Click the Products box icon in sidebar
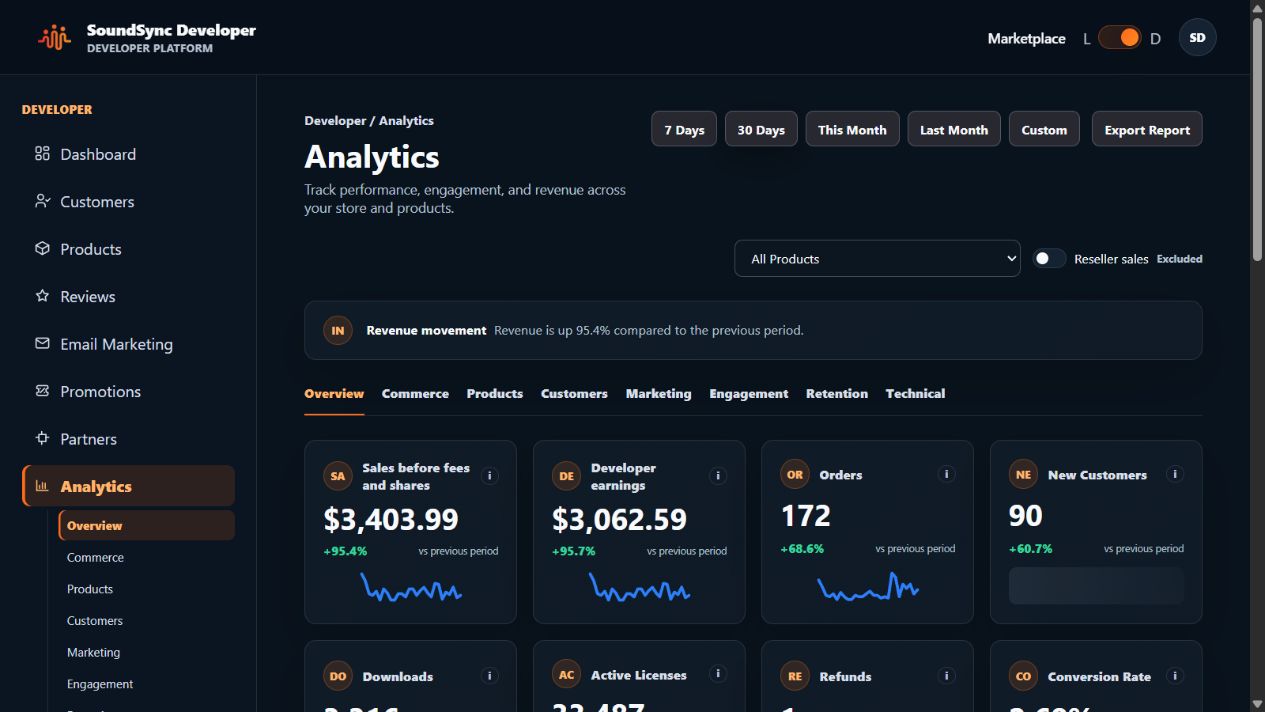Image resolution: width=1265 pixels, height=712 pixels. 42,249
